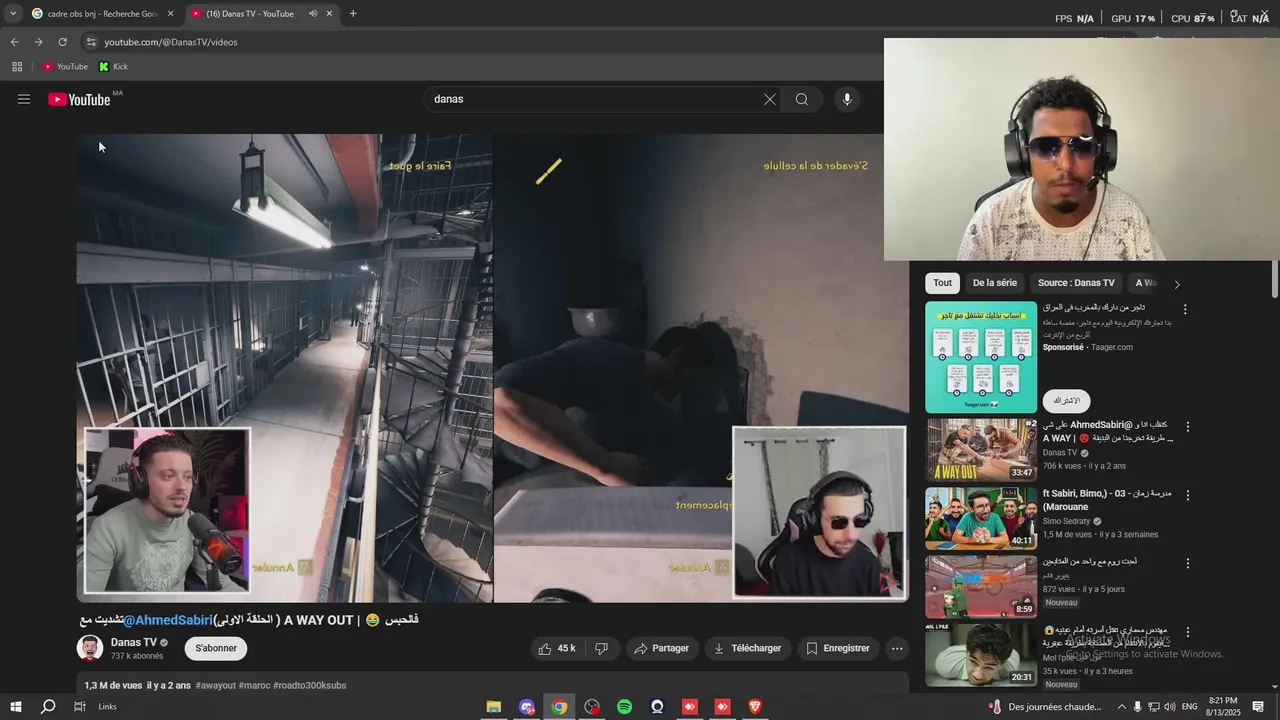Screen dimensions: 1280x720
Task: Click the #awayout hashtag
Action: (x=216, y=685)
